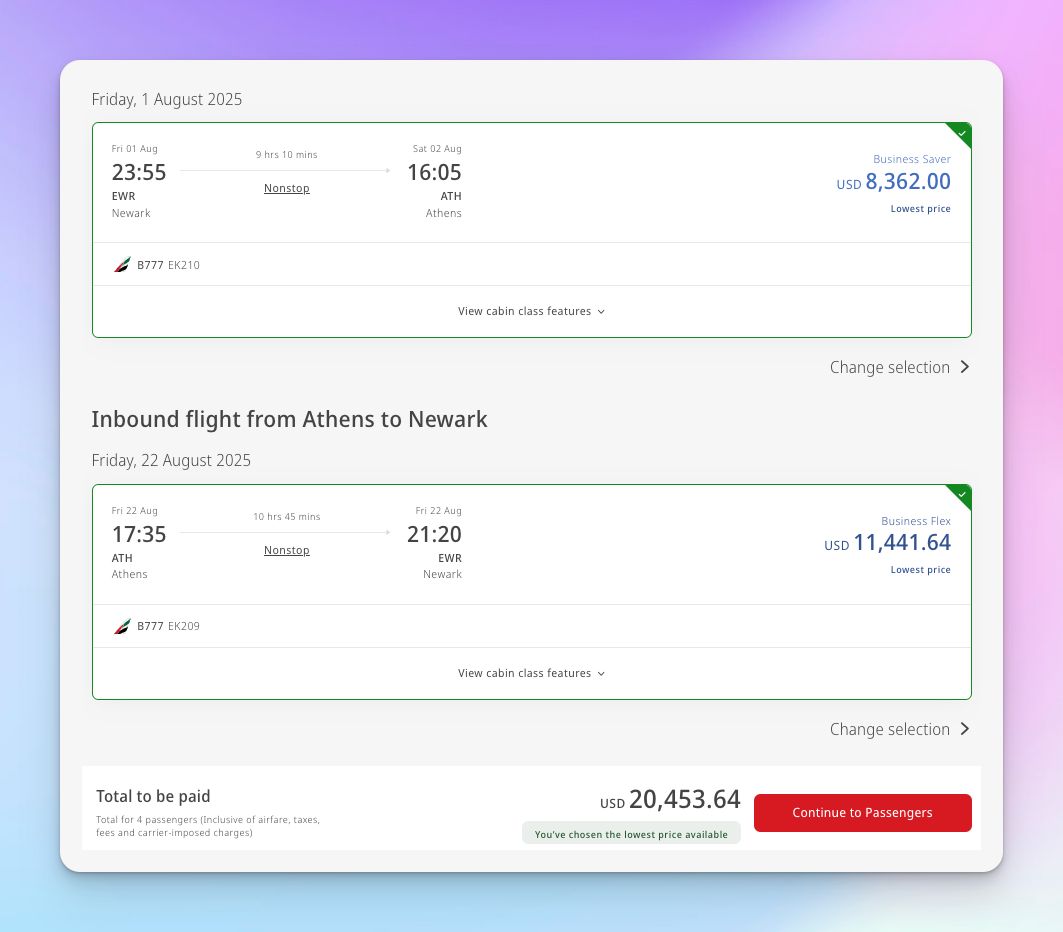Image resolution: width=1063 pixels, height=932 pixels.
Task: Click the lowest price available notice
Action: [x=631, y=834]
